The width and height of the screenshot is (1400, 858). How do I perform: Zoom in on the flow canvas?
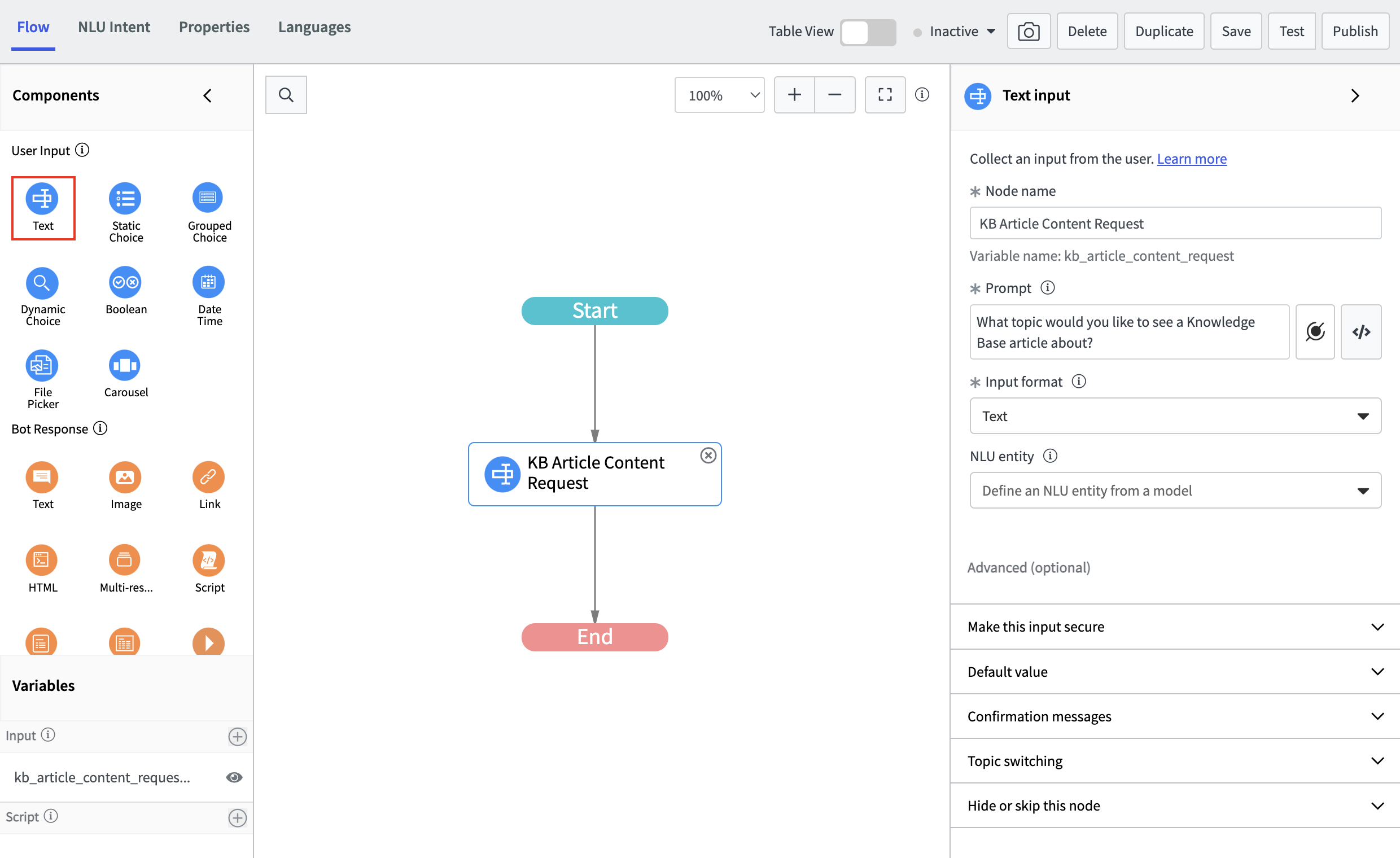click(x=794, y=95)
